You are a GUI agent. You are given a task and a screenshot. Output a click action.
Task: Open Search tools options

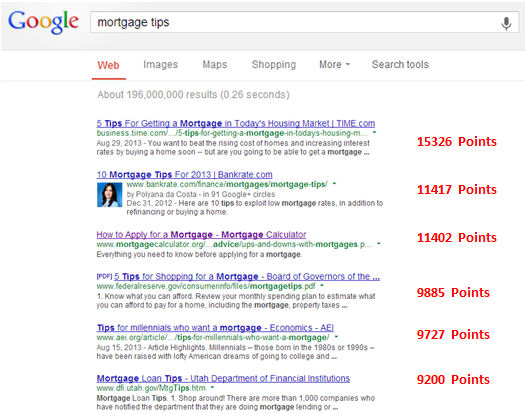coord(400,64)
